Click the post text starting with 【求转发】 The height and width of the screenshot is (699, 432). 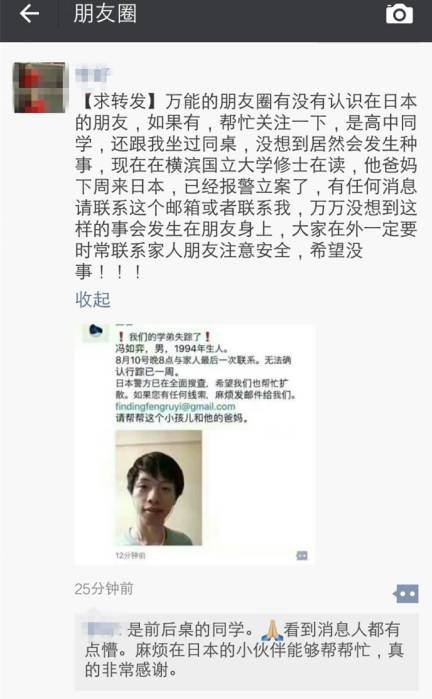(246, 186)
